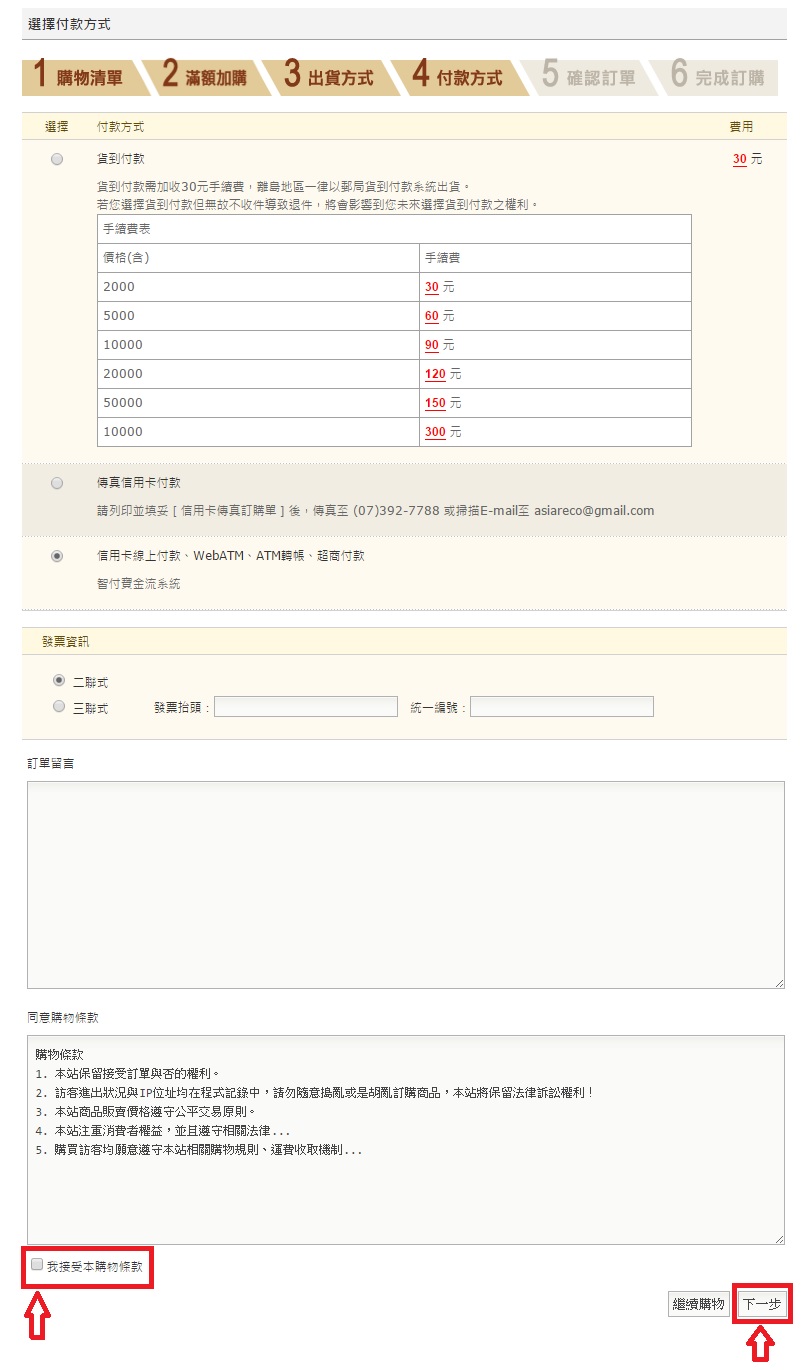Viewport: 806px width, 1370px height.
Task: Go to step 2 滿額加購
Action: 205,77
